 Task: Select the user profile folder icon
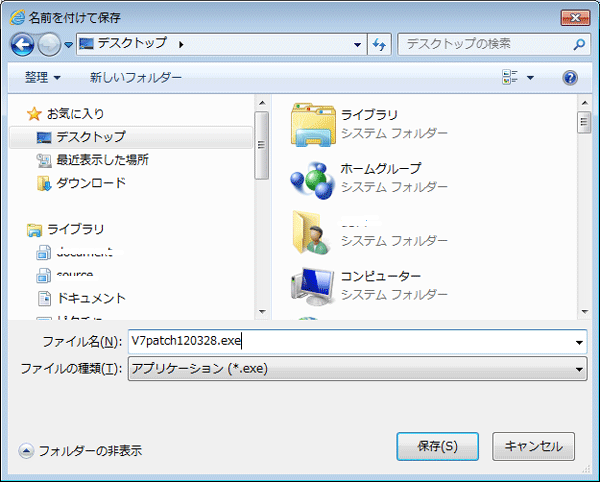coord(312,232)
